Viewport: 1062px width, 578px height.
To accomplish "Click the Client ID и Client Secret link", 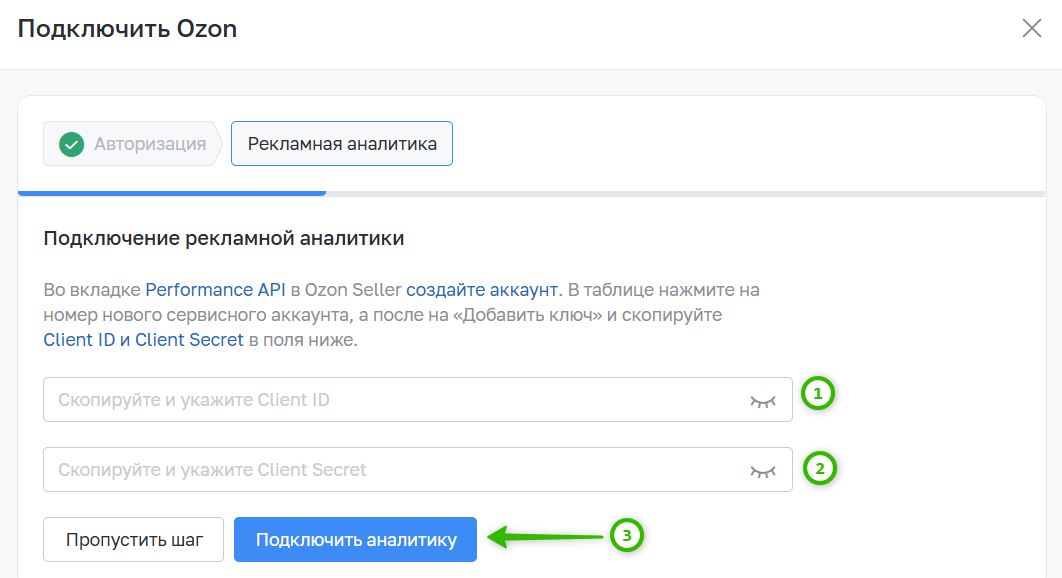I will pyautogui.click(x=143, y=339).
